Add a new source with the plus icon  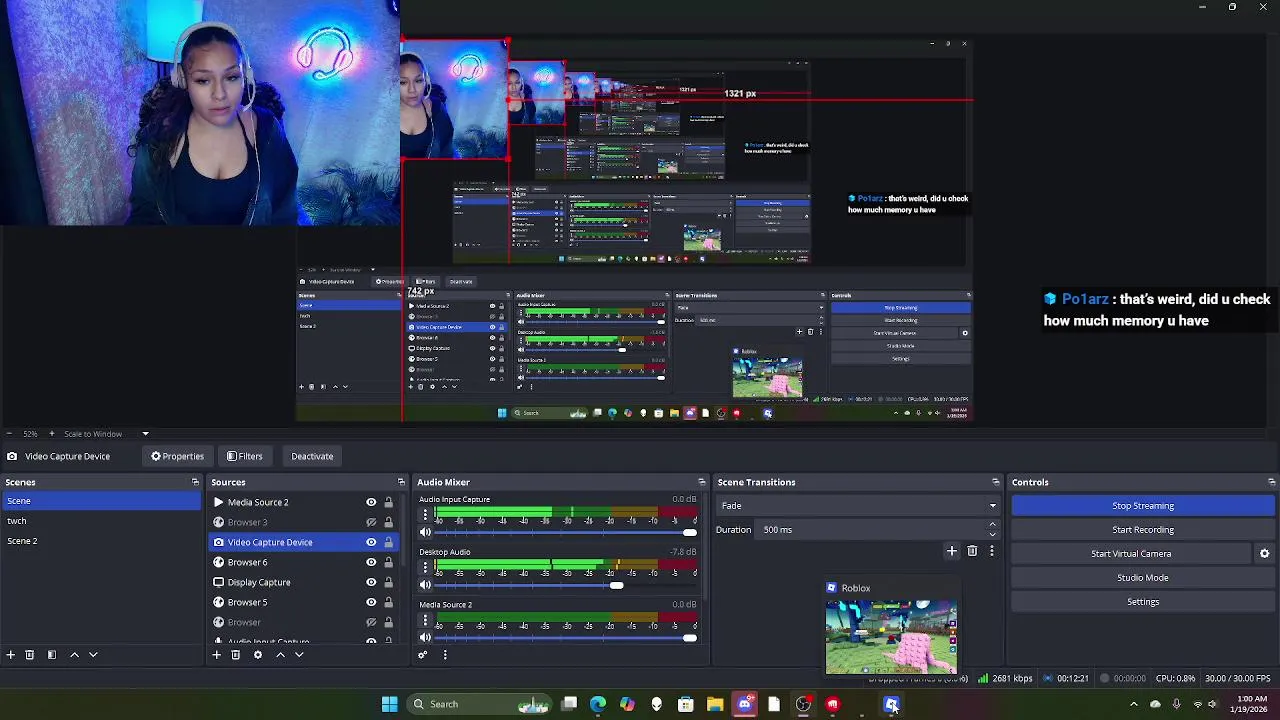216,655
